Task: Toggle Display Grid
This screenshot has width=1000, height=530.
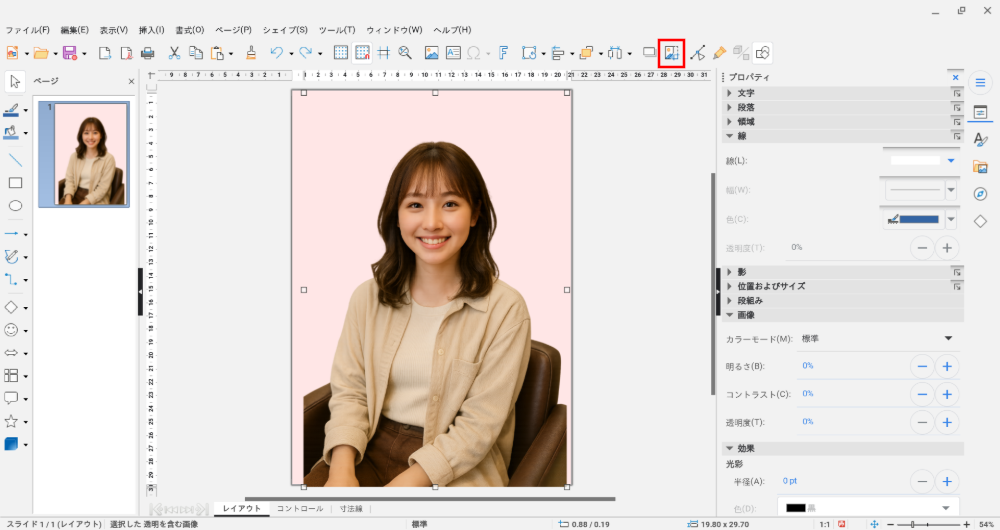Action: [341, 53]
